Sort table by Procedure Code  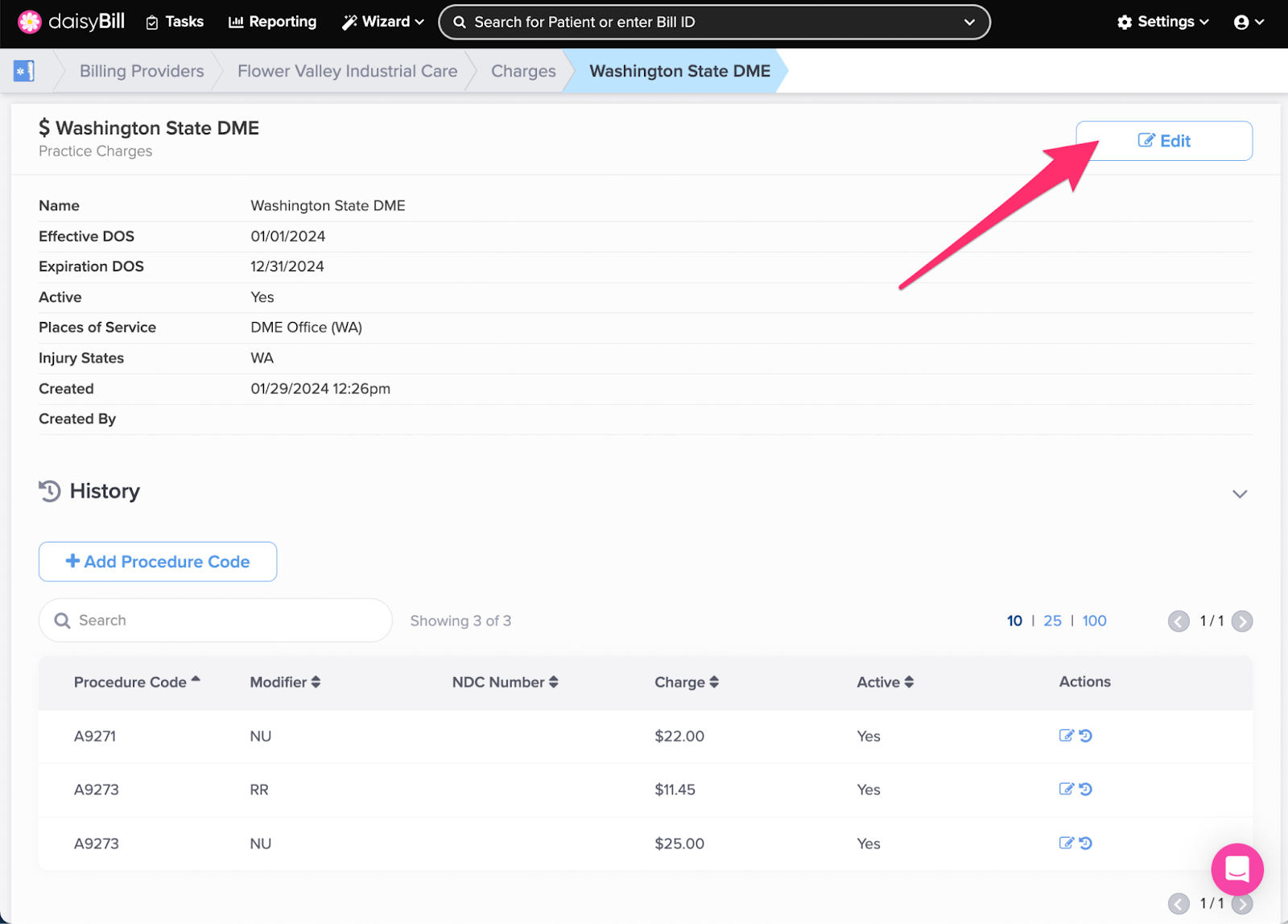137,682
